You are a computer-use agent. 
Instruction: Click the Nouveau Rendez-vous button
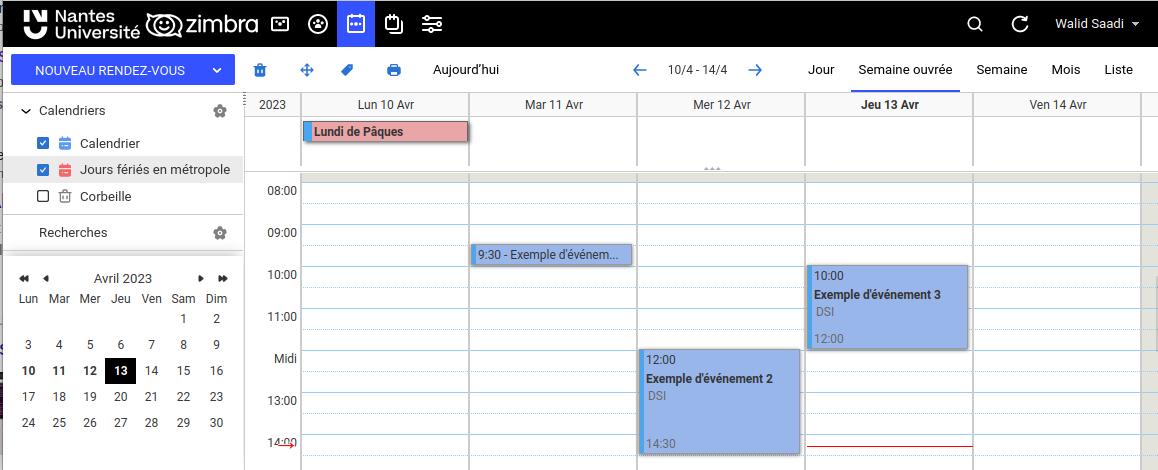tap(110, 70)
